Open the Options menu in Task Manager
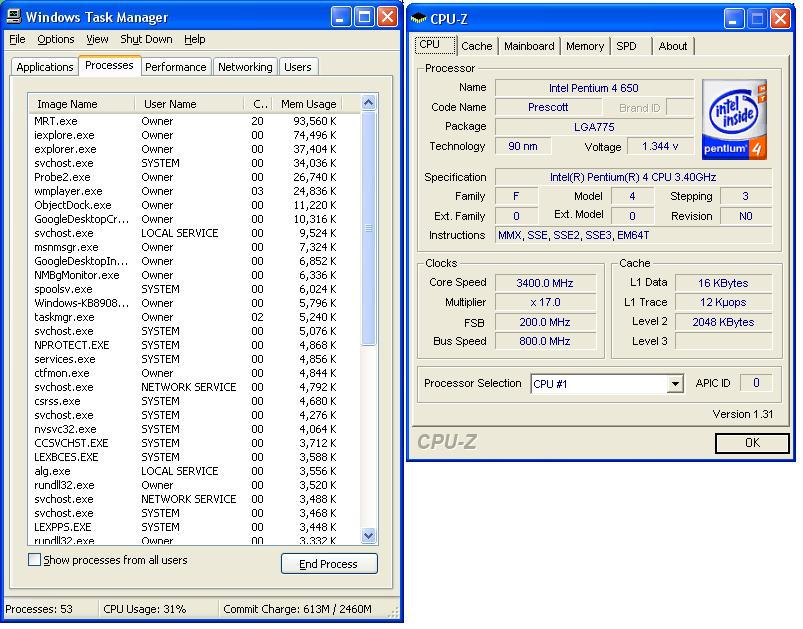The height and width of the screenshot is (629, 803). pos(55,39)
